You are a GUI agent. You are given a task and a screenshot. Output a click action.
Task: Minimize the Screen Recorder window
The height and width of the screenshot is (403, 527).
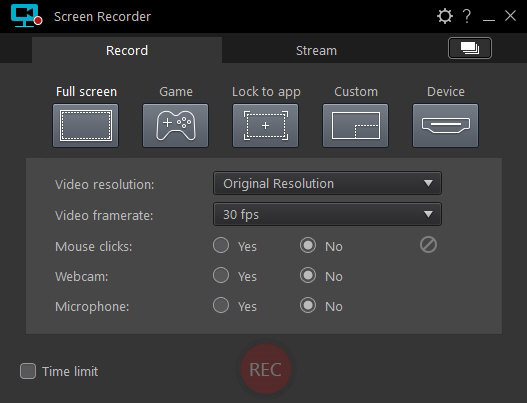[x=489, y=19]
